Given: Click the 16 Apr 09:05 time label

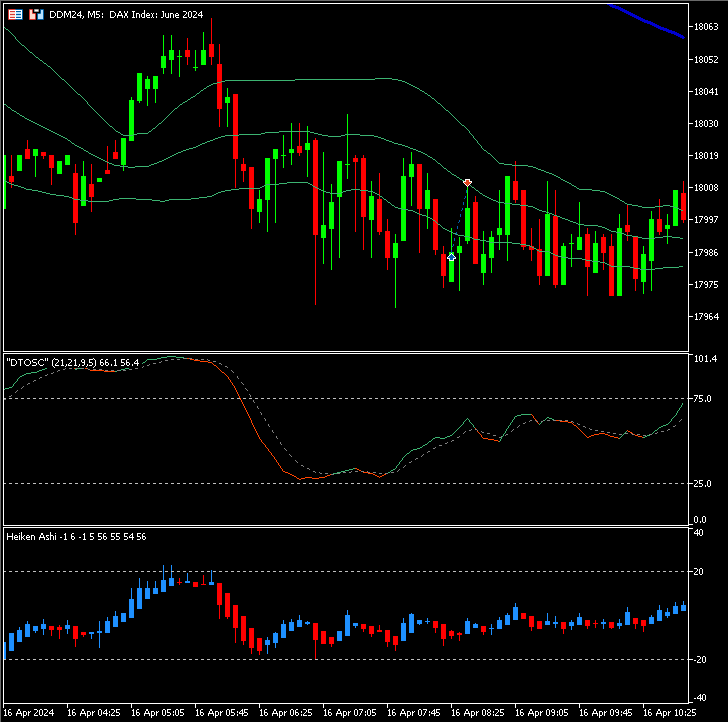Looking at the screenshot, I should pos(542,712).
